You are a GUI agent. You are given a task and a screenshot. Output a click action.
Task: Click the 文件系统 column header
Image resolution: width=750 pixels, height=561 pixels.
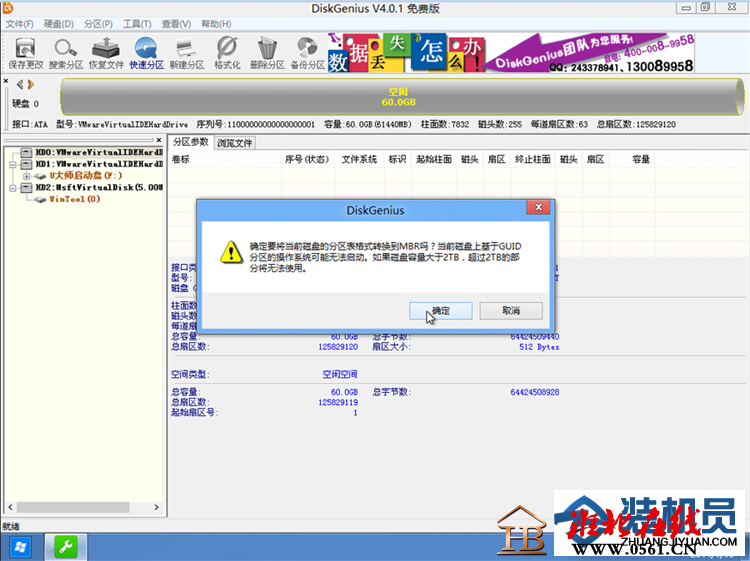[x=359, y=159]
